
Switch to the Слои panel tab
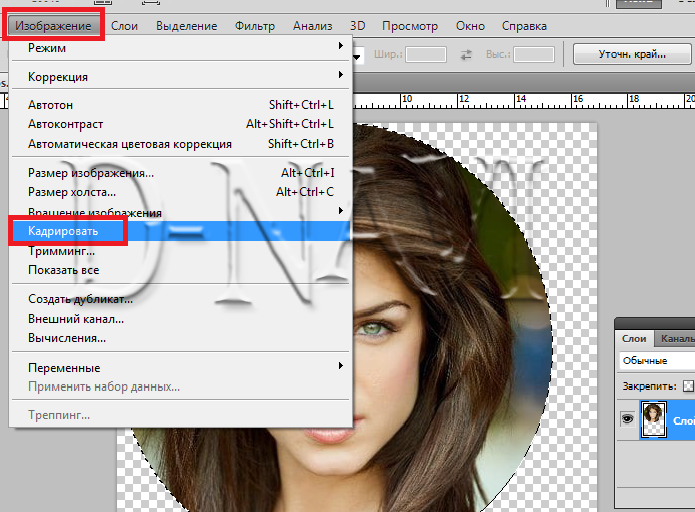click(x=634, y=339)
